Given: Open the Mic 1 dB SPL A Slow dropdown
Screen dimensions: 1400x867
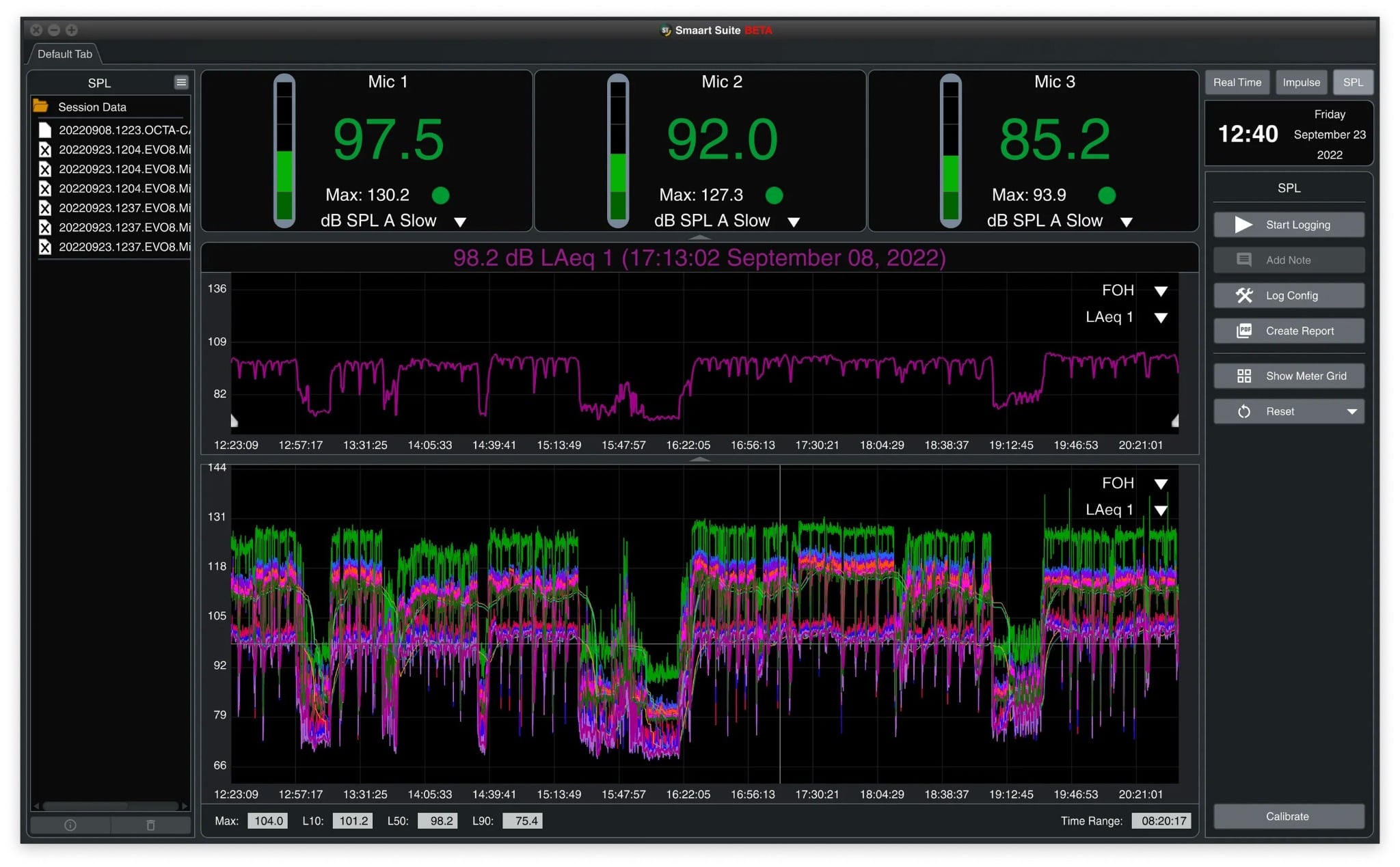Looking at the screenshot, I should pyautogui.click(x=461, y=221).
